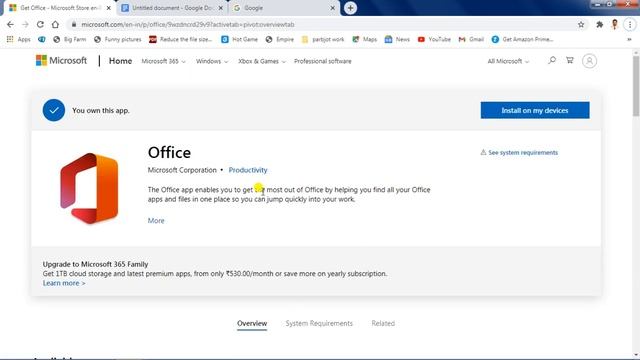Image resolution: width=640 pixels, height=360 pixels.
Task: Click the Productivity category link
Action: click(248, 170)
